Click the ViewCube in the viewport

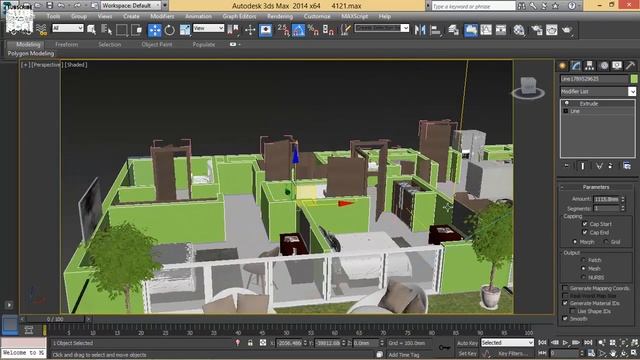[528, 88]
